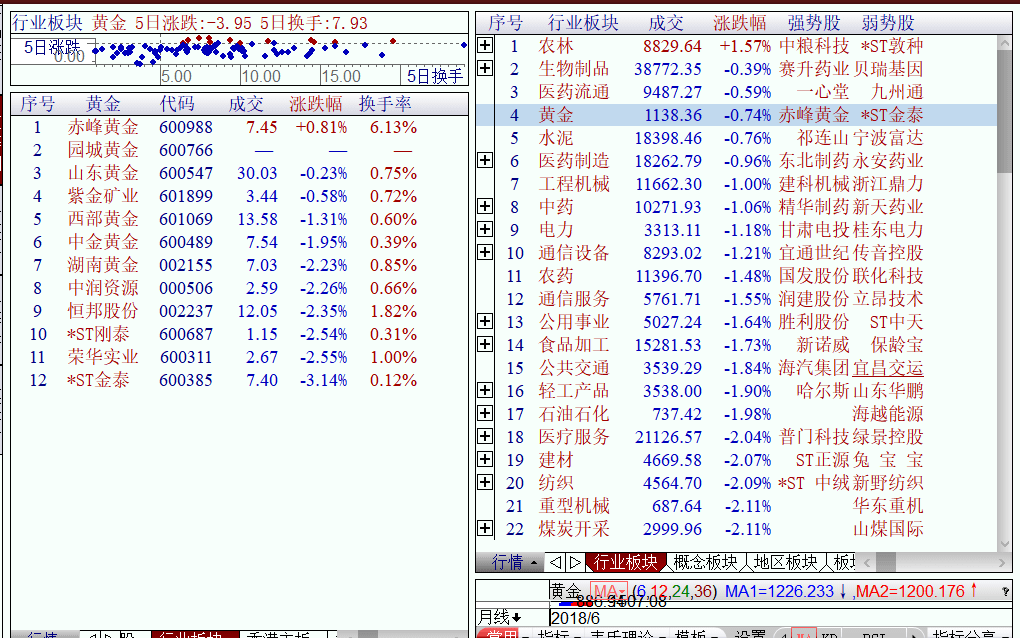
Task: Select the 重型机械 sector row
Action: pyautogui.click(x=736, y=505)
